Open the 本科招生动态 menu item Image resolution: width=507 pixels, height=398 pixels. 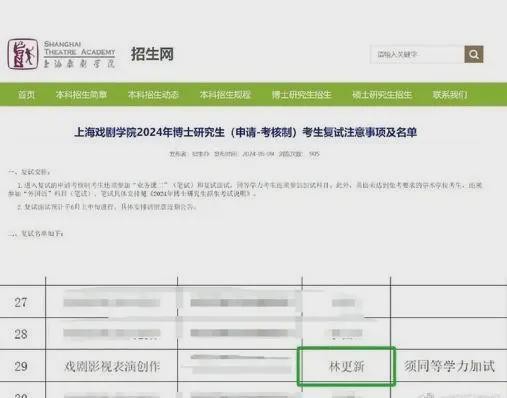[x=153, y=95]
